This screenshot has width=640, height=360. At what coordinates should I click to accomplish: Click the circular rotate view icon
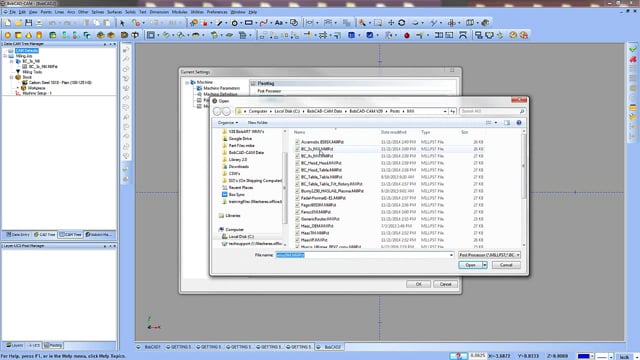tap(402, 23)
